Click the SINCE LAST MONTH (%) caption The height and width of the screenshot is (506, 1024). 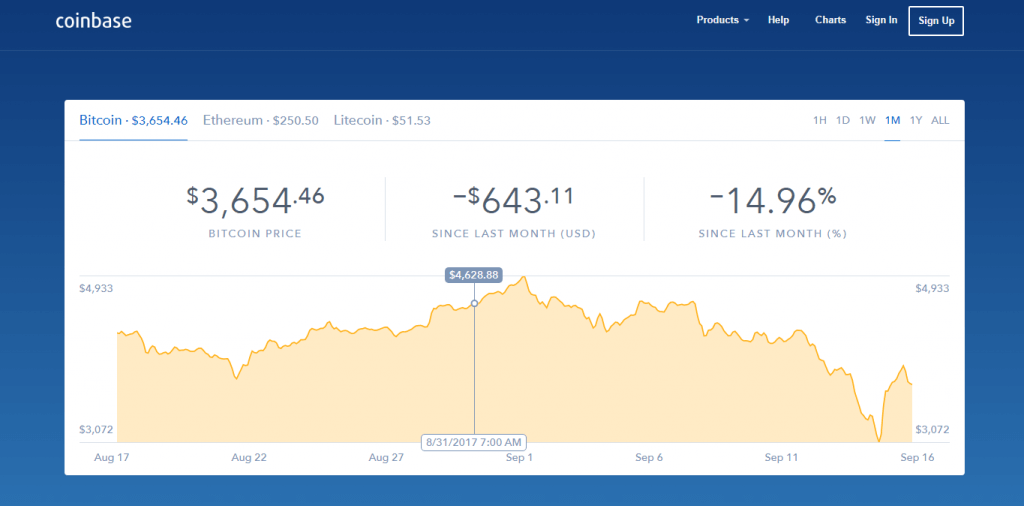point(773,234)
